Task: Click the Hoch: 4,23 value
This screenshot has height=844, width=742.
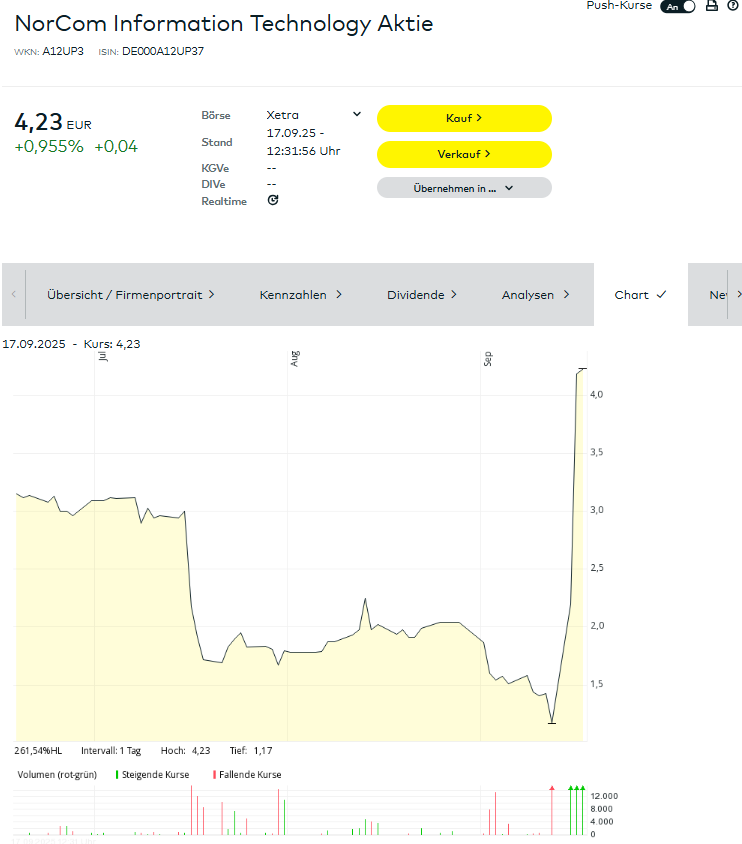Action: coord(186,751)
